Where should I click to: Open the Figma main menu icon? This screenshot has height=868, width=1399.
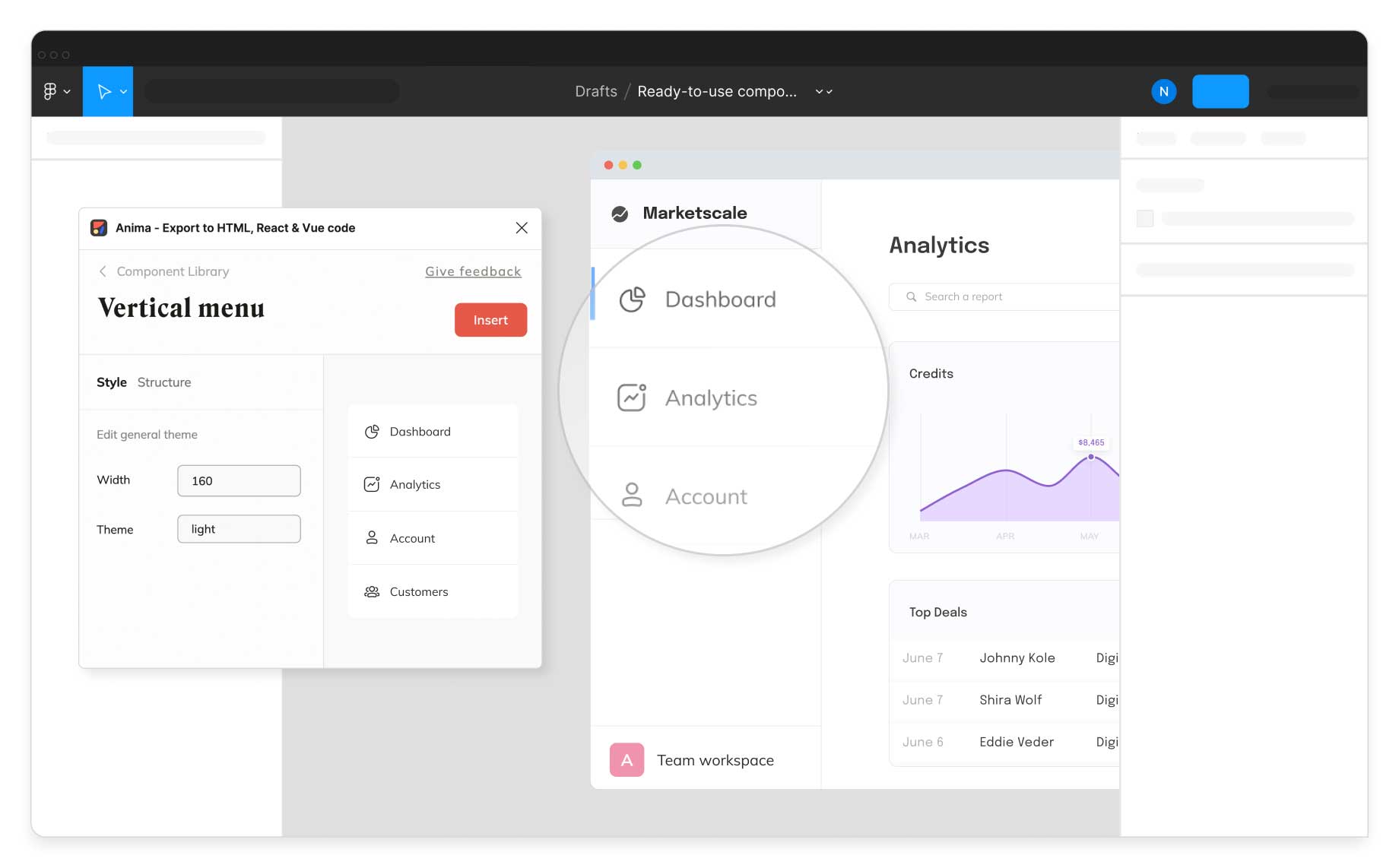pyautogui.click(x=50, y=91)
